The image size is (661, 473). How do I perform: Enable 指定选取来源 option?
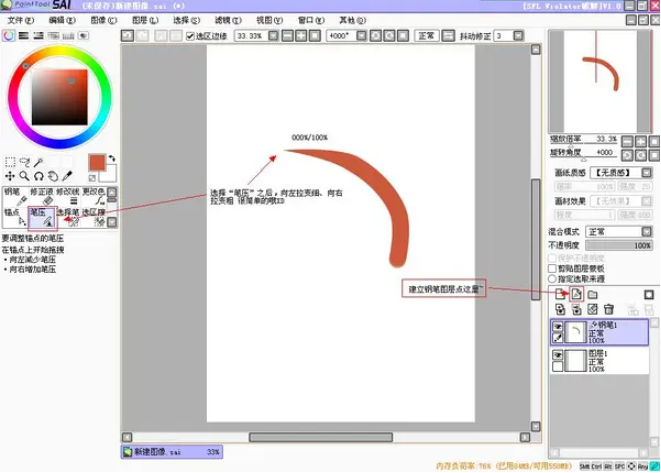pos(552,279)
